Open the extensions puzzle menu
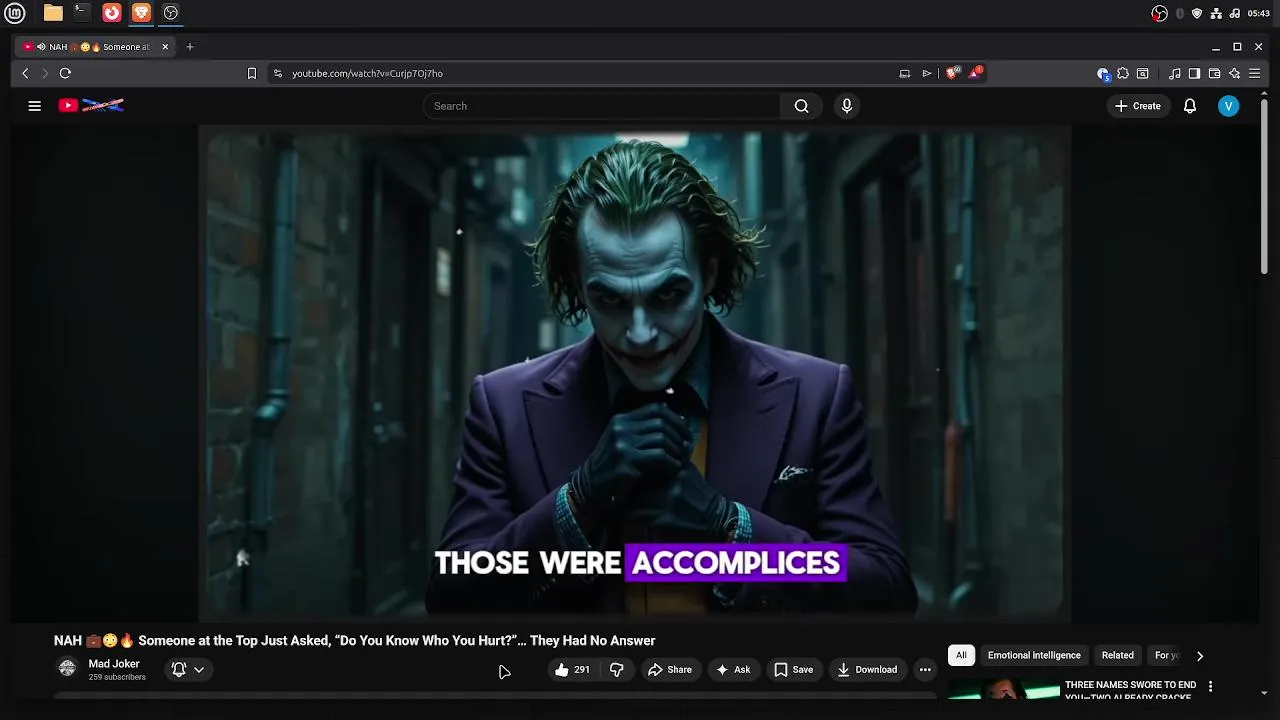The height and width of the screenshot is (720, 1280). click(1123, 73)
